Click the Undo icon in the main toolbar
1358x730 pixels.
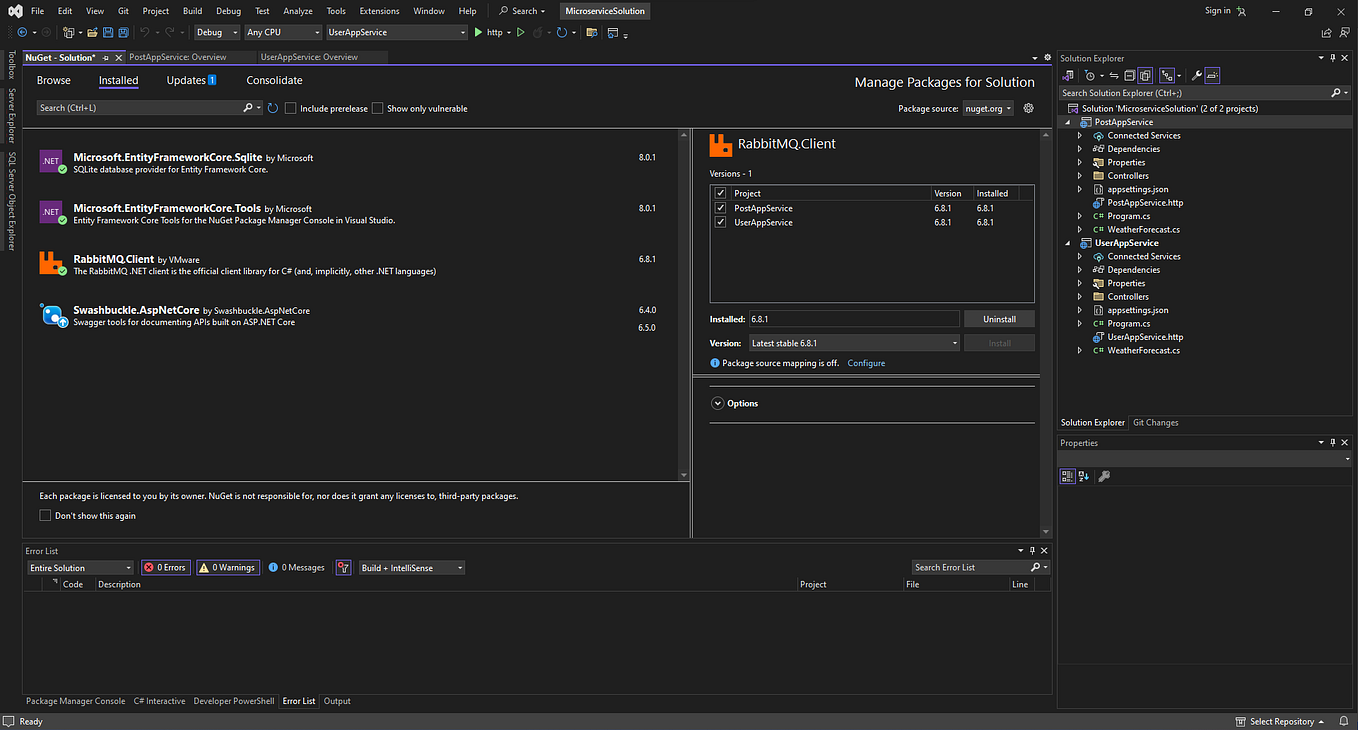(x=145, y=31)
